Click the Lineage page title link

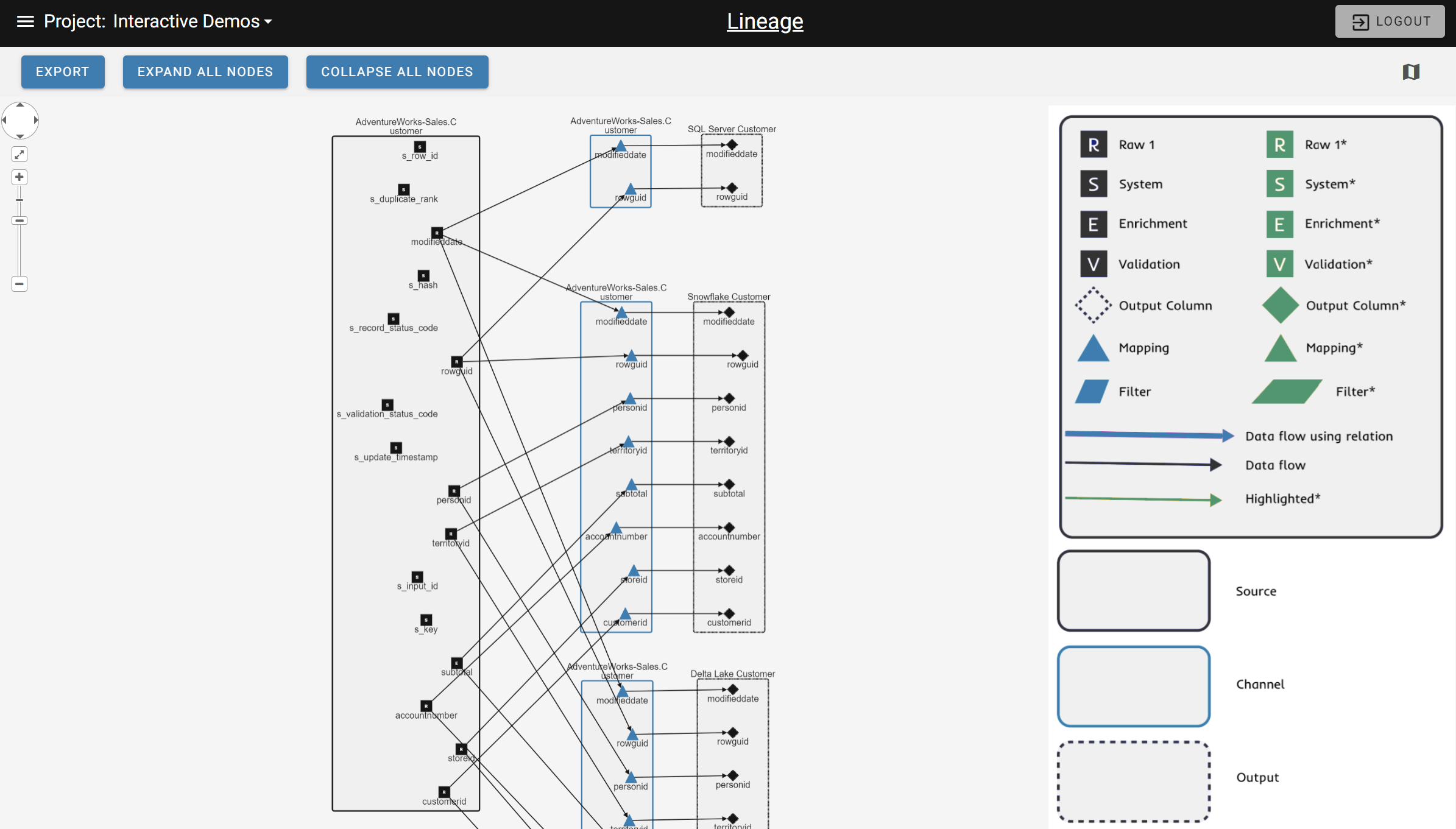765,21
